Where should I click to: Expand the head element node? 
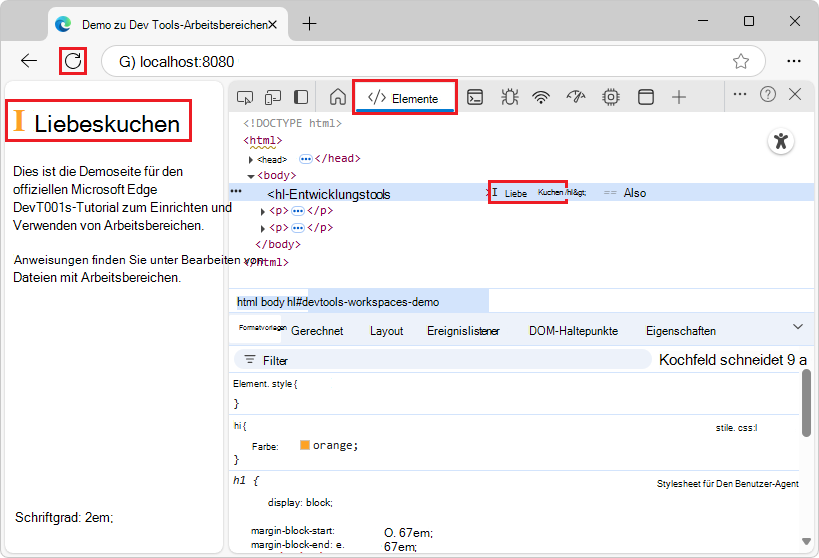[x=251, y=160]
